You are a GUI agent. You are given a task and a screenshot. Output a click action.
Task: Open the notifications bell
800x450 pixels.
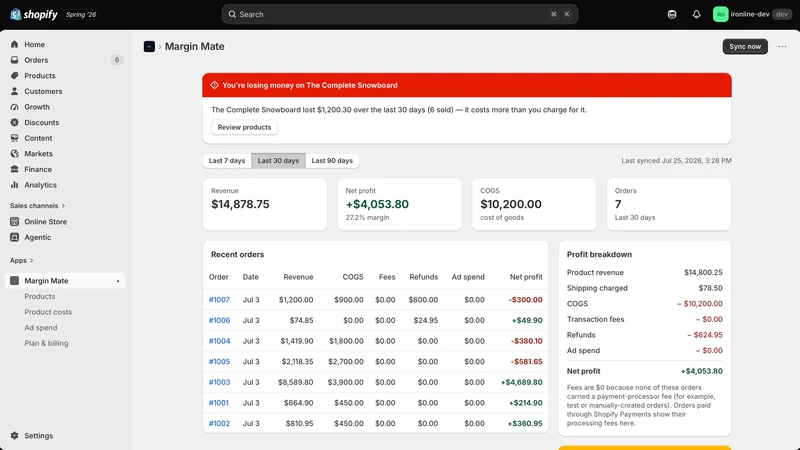696,14
